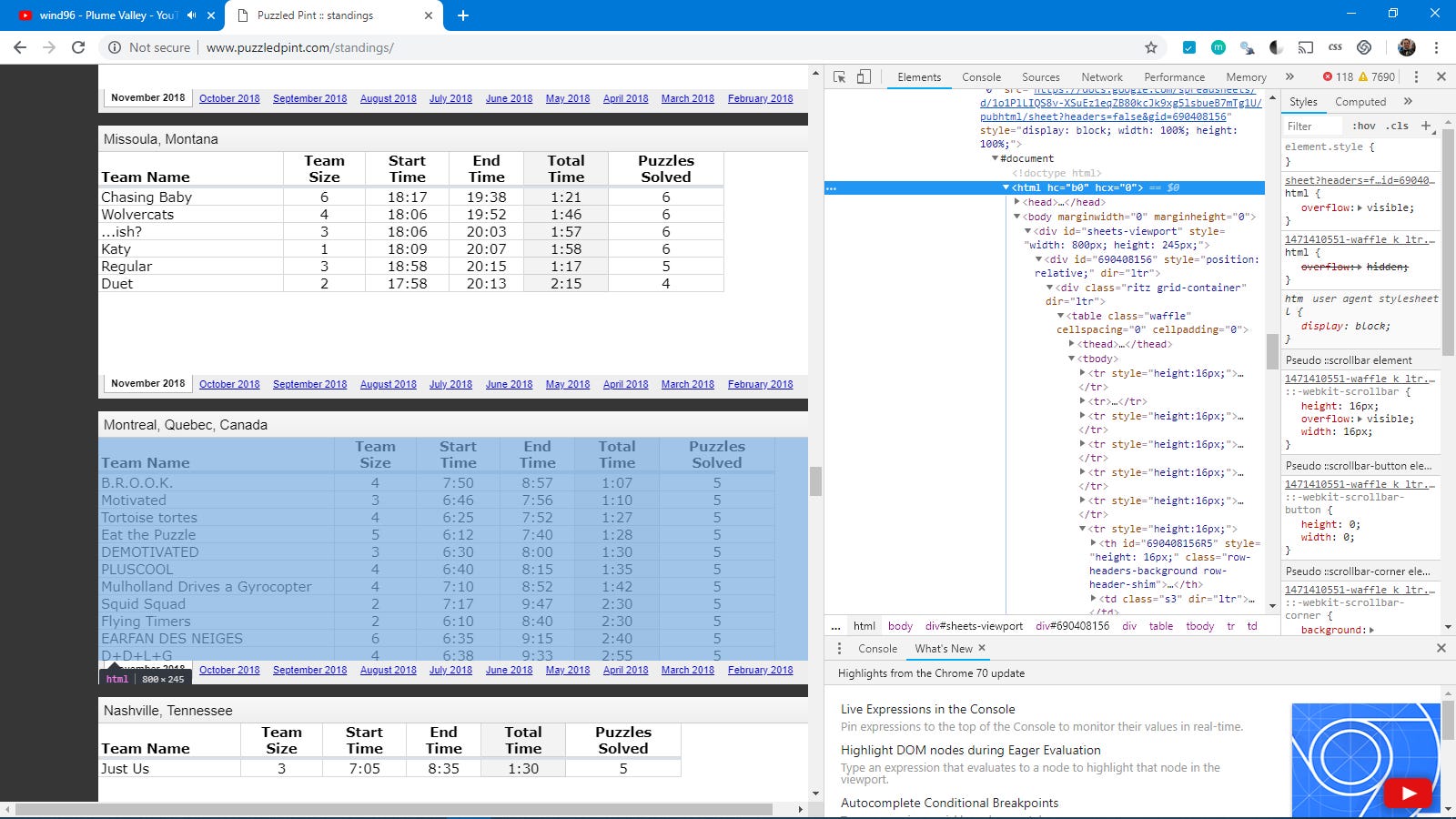1456x819 pixels.
Task: Open a new browser tab
Action: (462, 15)
